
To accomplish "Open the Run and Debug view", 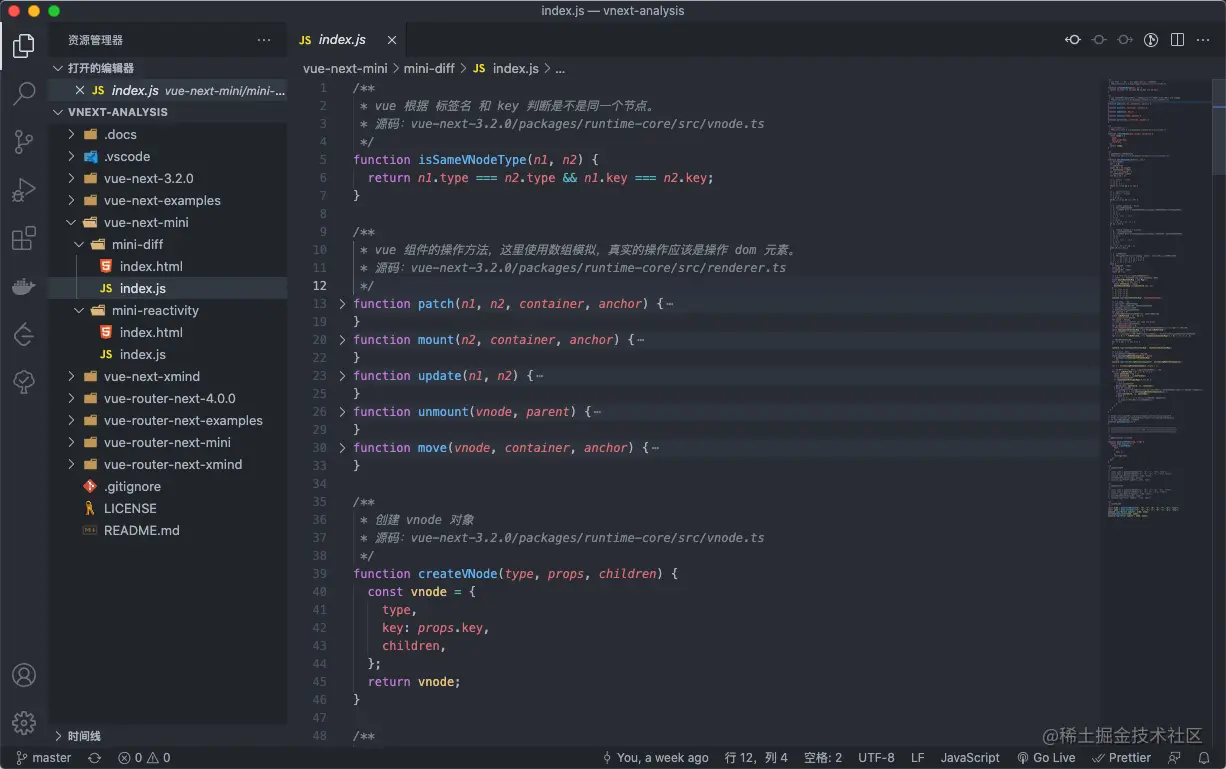I will pyautogui.click(x=24, y=190).
